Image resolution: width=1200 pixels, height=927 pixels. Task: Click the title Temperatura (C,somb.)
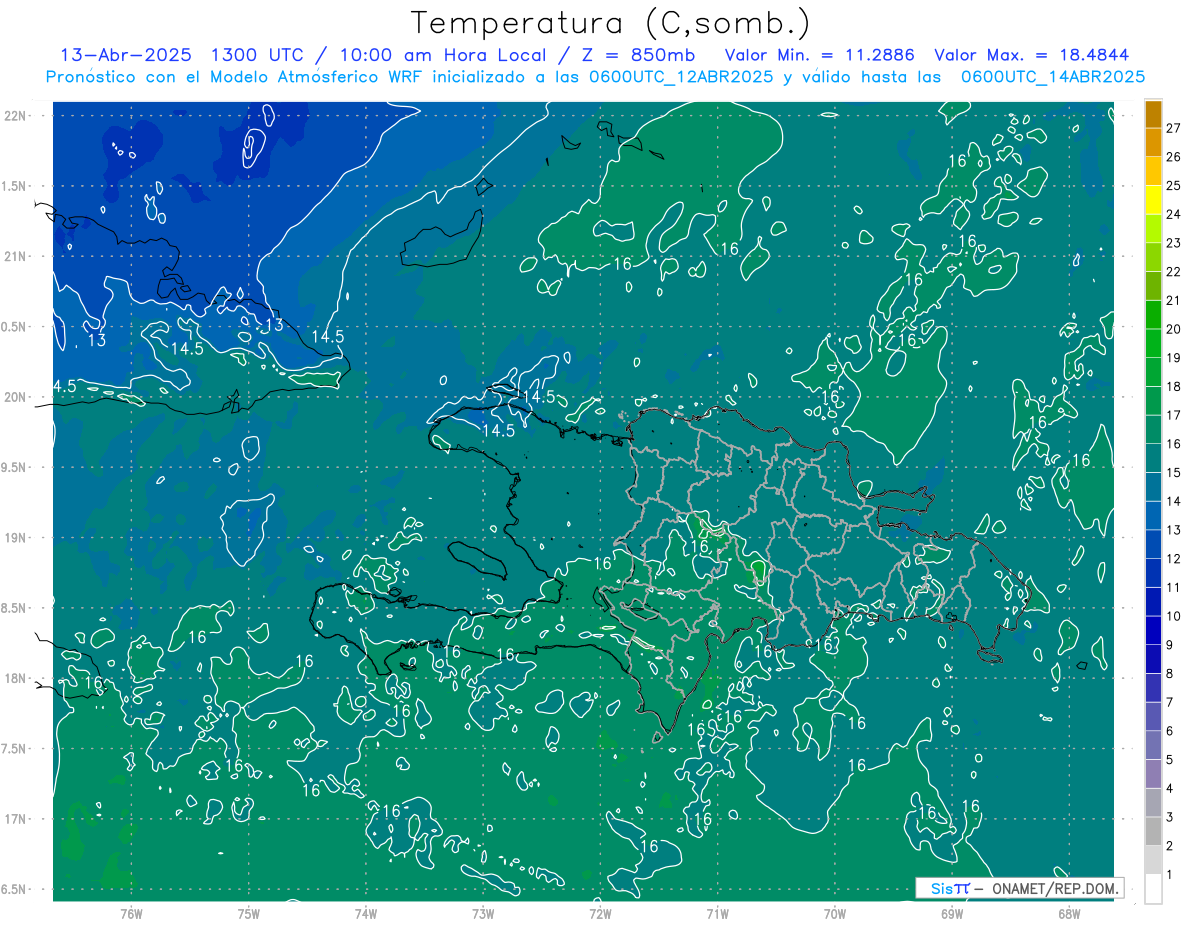610,23
